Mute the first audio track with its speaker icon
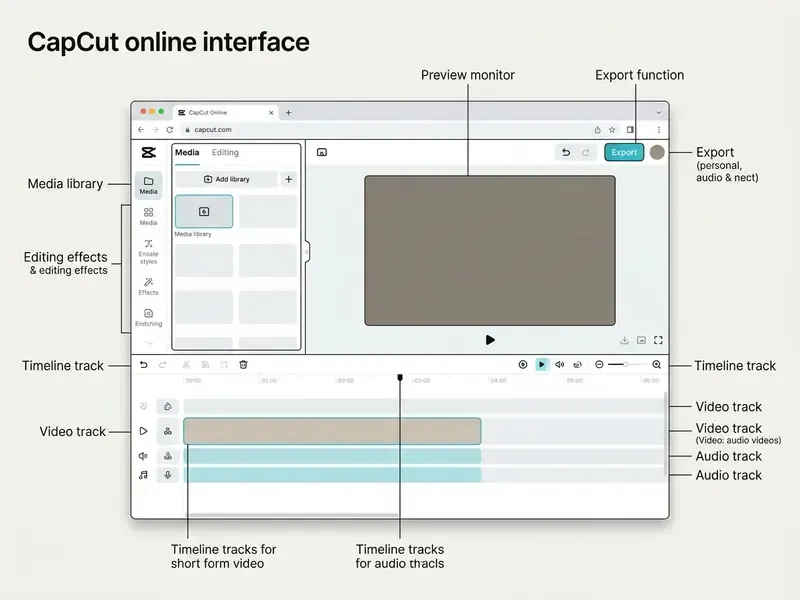 pos(143,456)
